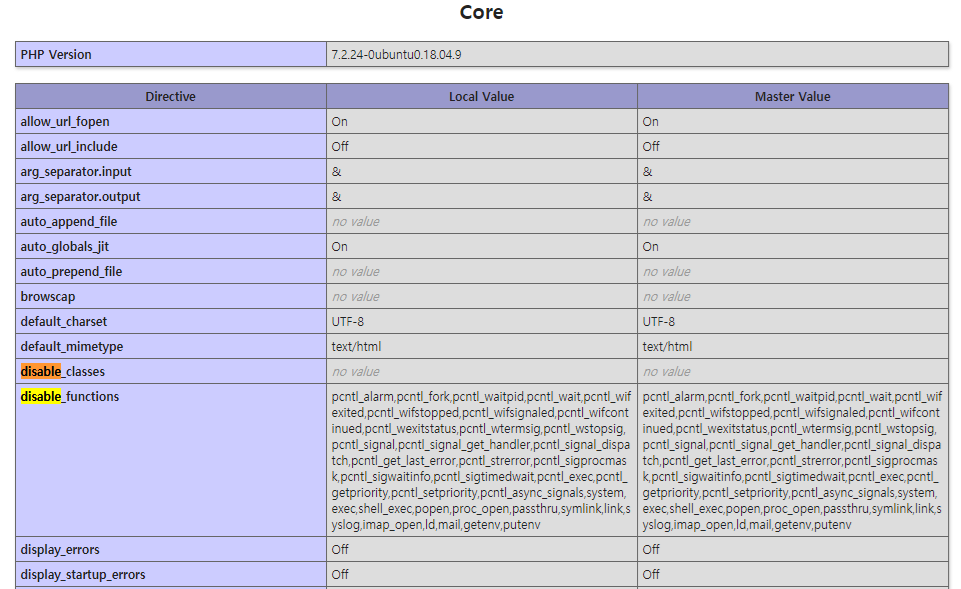
Task: Click the auto_prepend_file directive name
Action: [71, 272]
